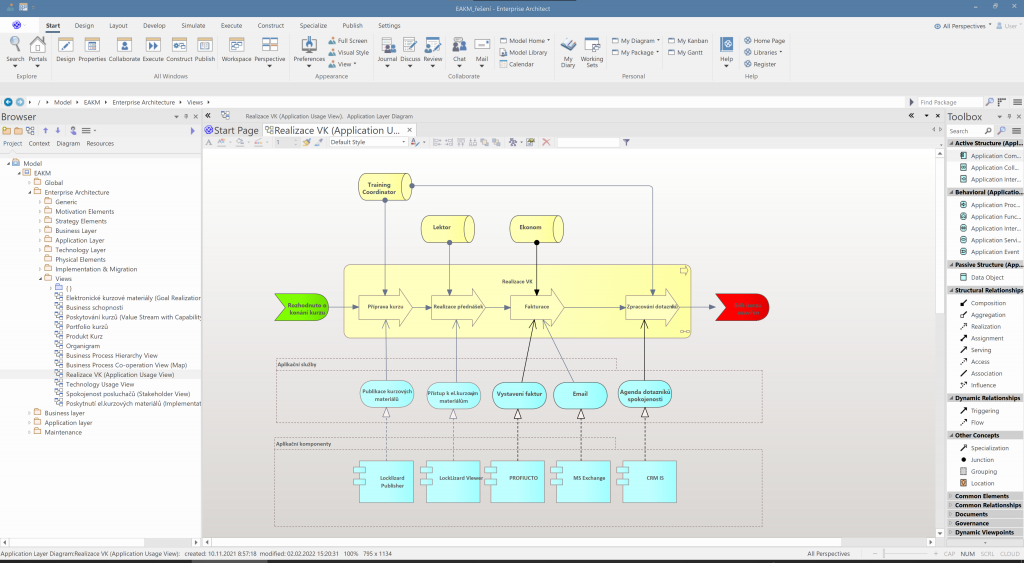Open Visual Style option
This screenshot has width=1024, height=563.
tap(348, 52)
